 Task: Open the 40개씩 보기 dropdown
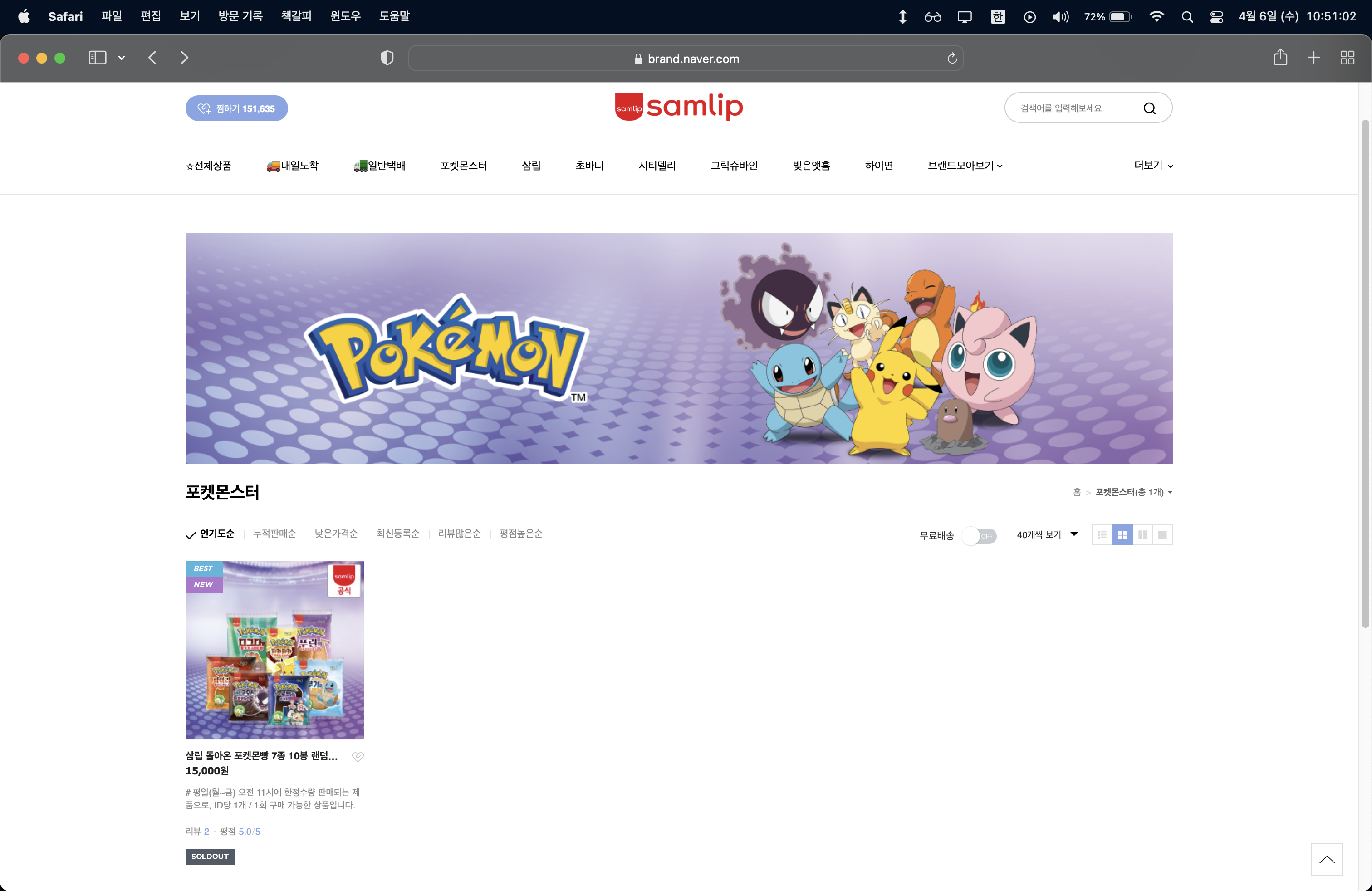pos(1046,535)
